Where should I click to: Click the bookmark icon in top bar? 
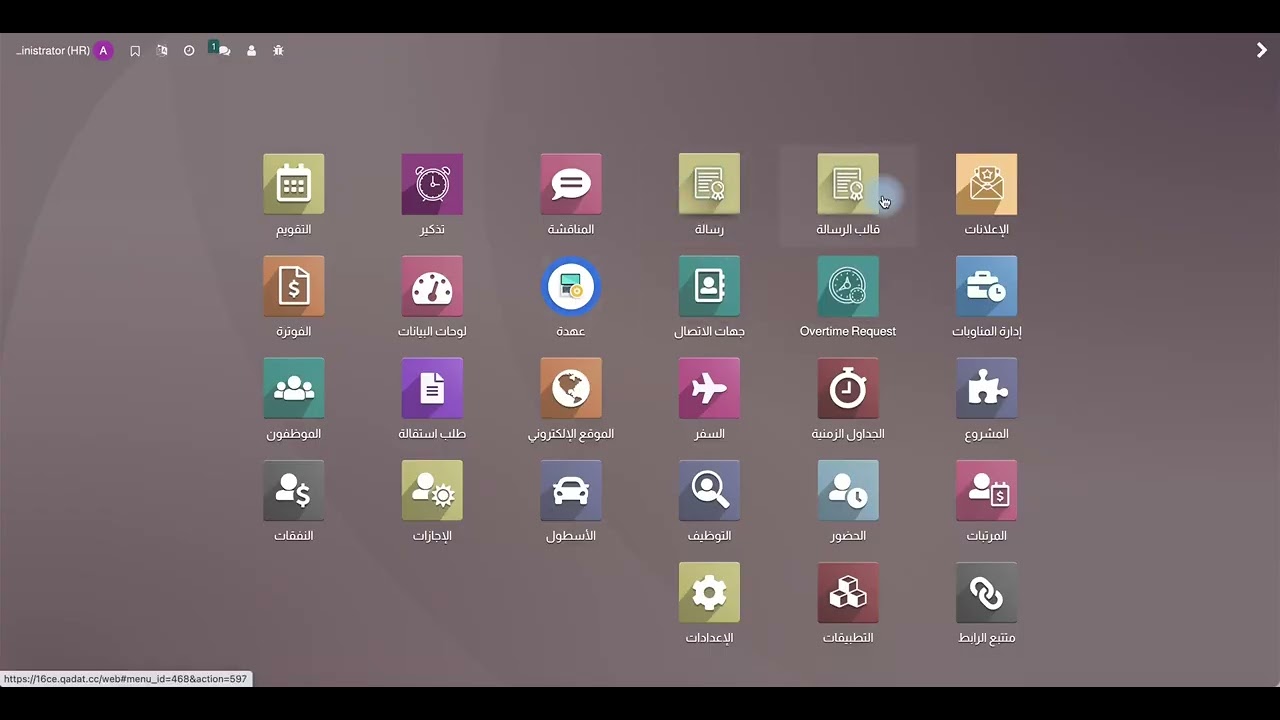(135, 51)
